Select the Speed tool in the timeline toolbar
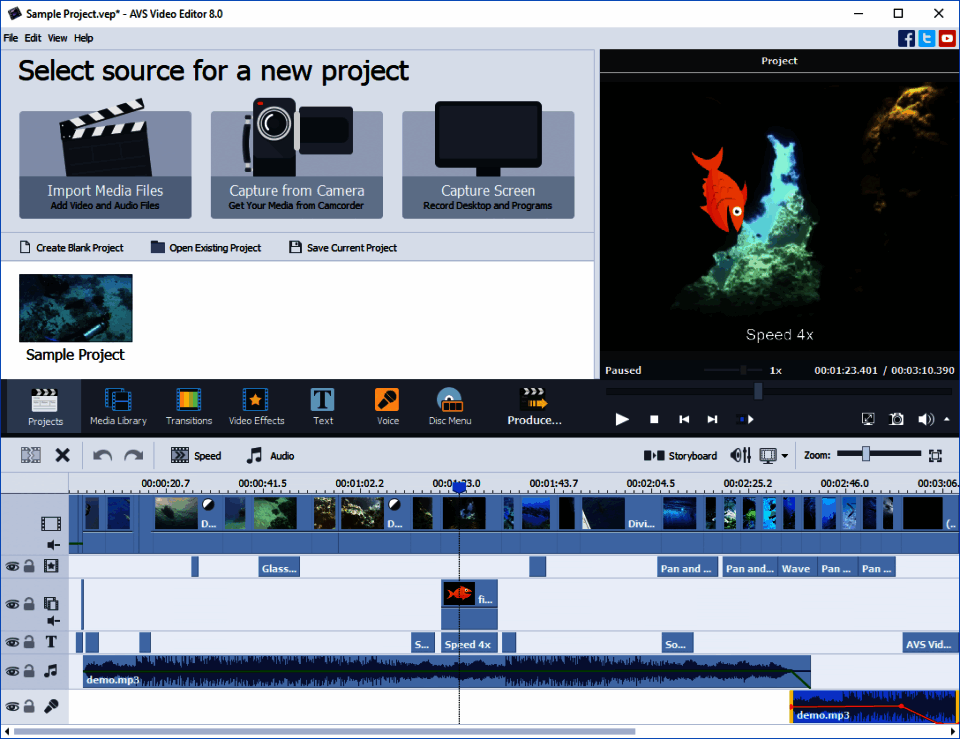The image size is (960, 739). tap(197, 455)
